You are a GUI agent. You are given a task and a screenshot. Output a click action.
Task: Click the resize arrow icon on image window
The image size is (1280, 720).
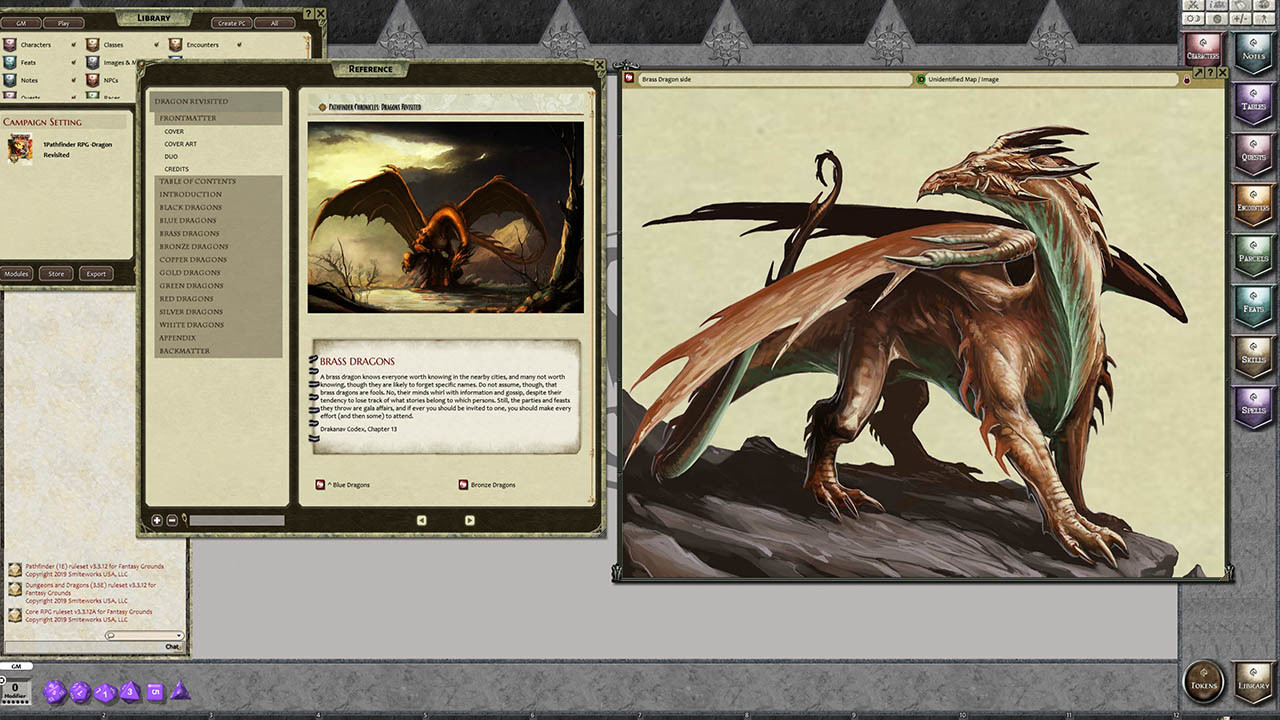tap(1199, 73)
